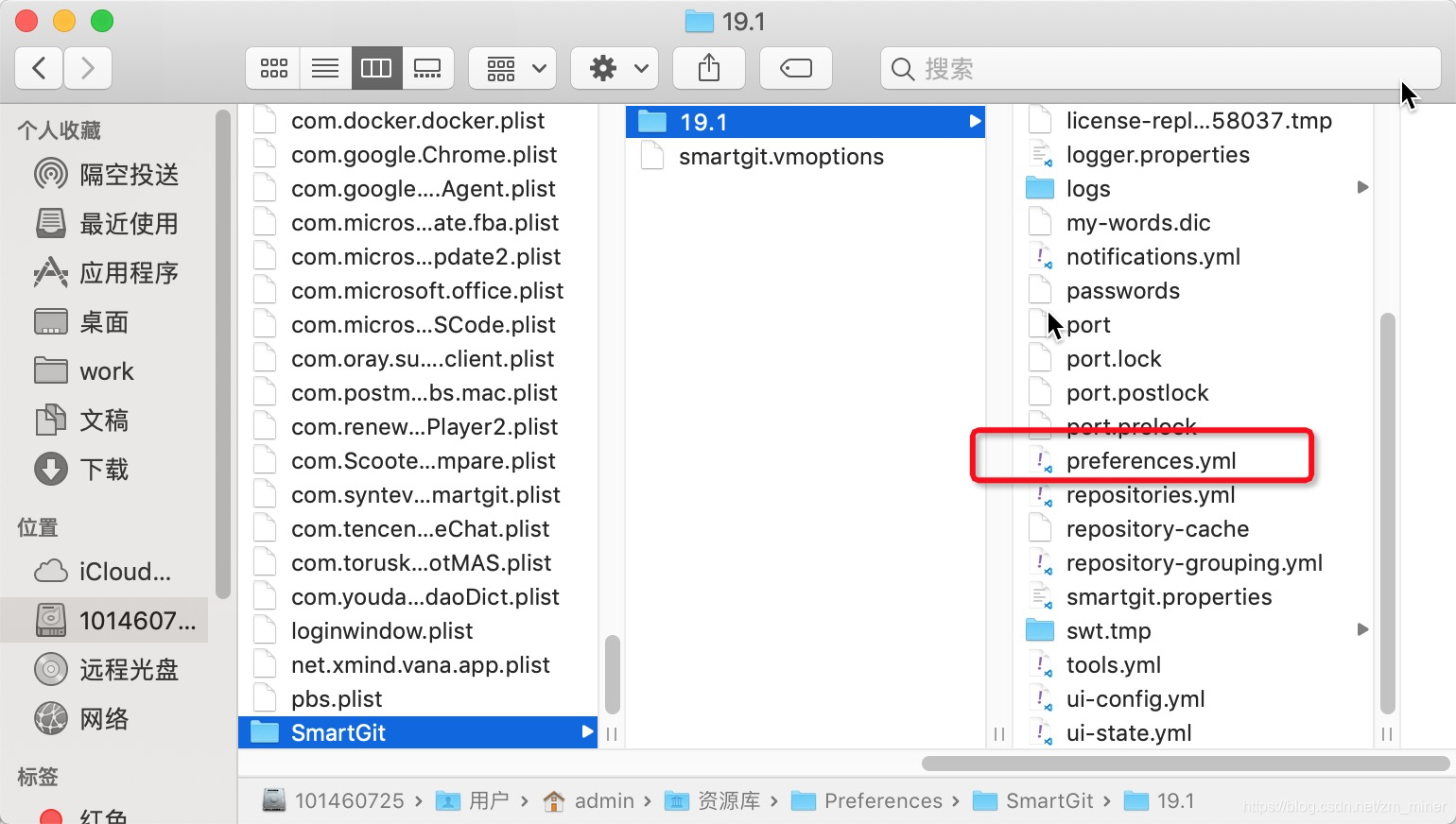Switch to icon view mode
This screenshot has height=824, width=1456.
tap(273, 68)
